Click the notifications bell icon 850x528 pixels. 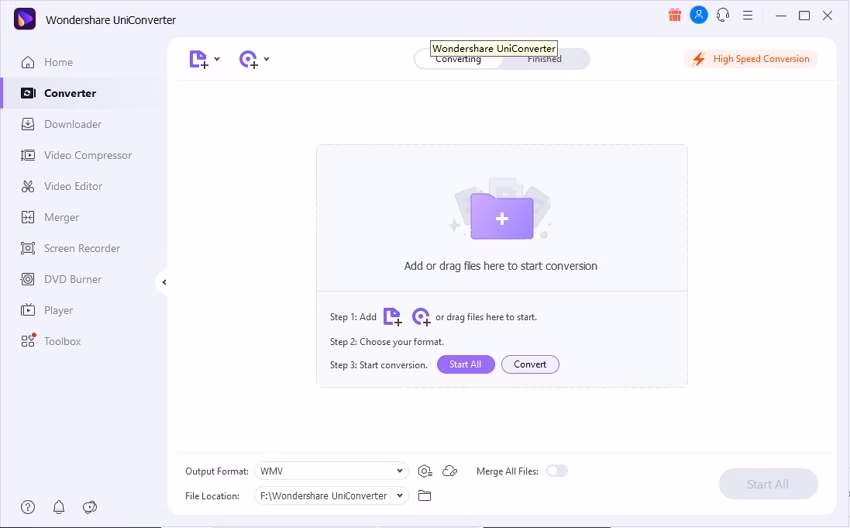click(59, 507)
